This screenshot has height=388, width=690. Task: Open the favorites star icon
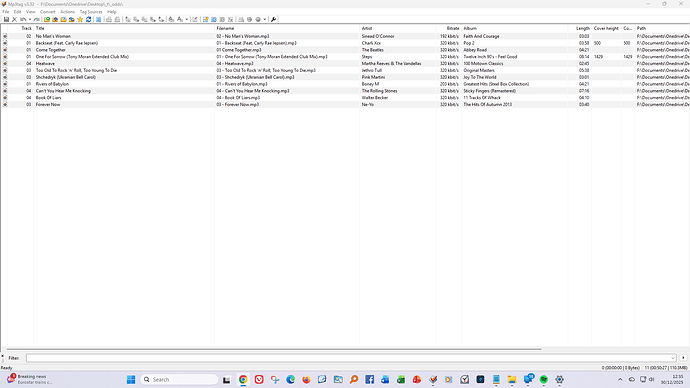pos(80,19)
